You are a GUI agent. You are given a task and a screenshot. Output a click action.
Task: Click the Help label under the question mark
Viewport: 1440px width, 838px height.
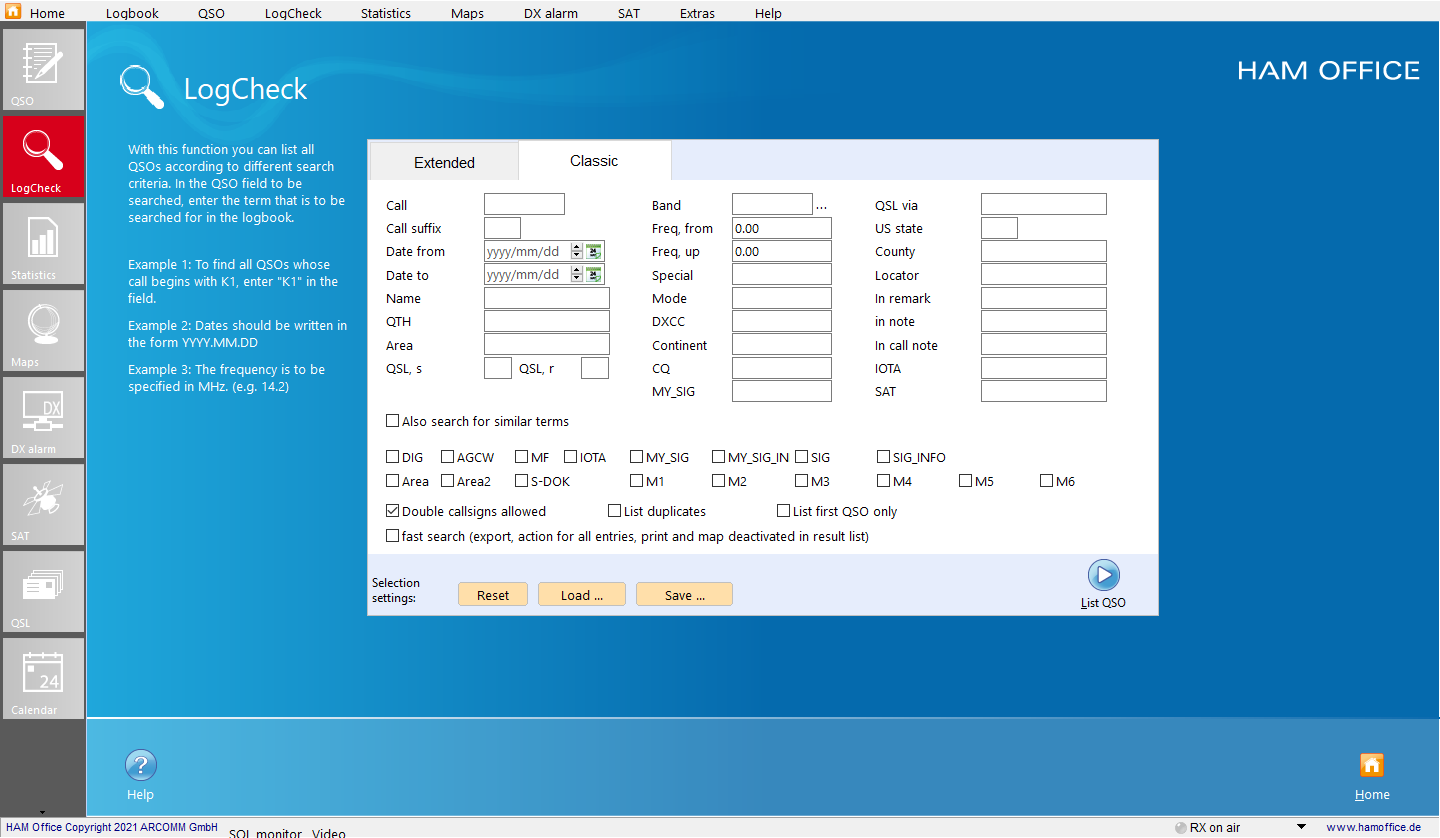[141, 795]
